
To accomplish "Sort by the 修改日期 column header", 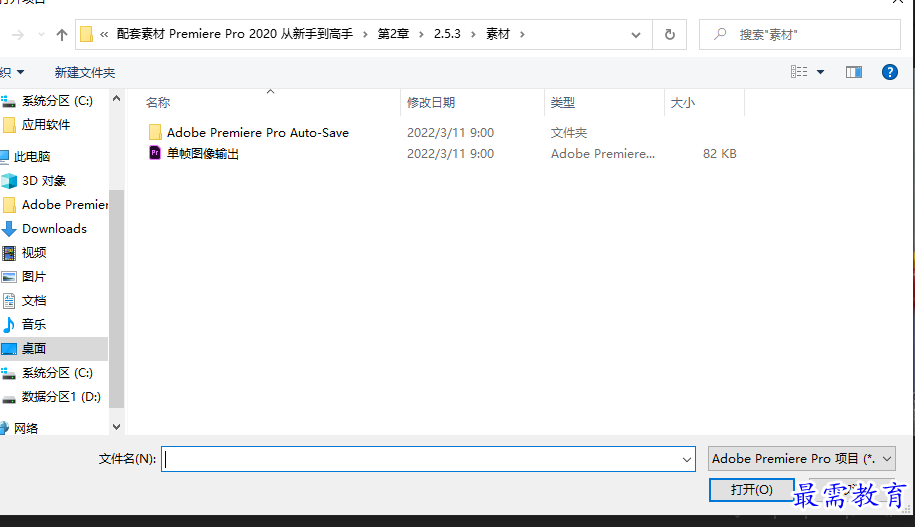I will 431,103.
